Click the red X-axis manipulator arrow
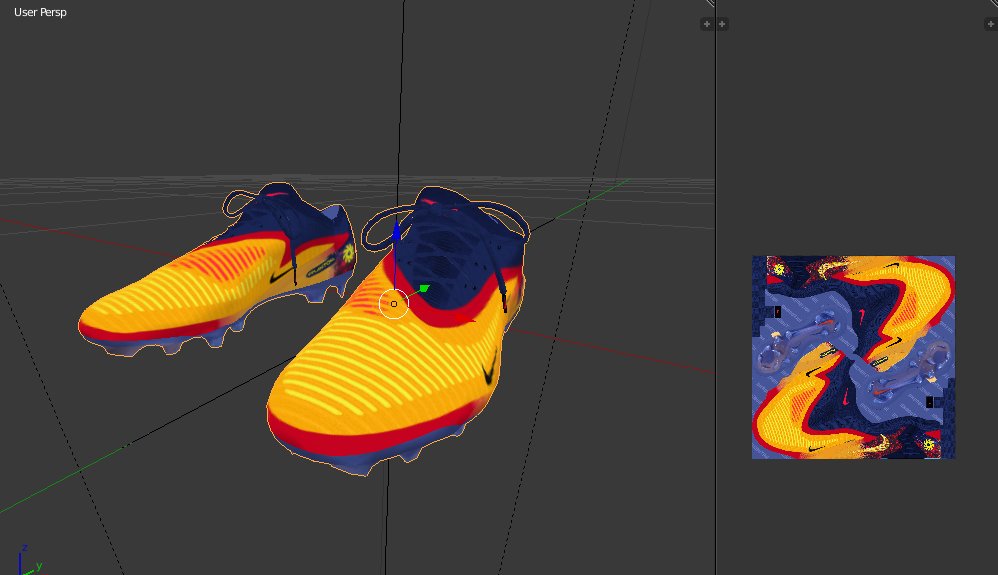Screen dimensions: 998x575 coord(466,318)
